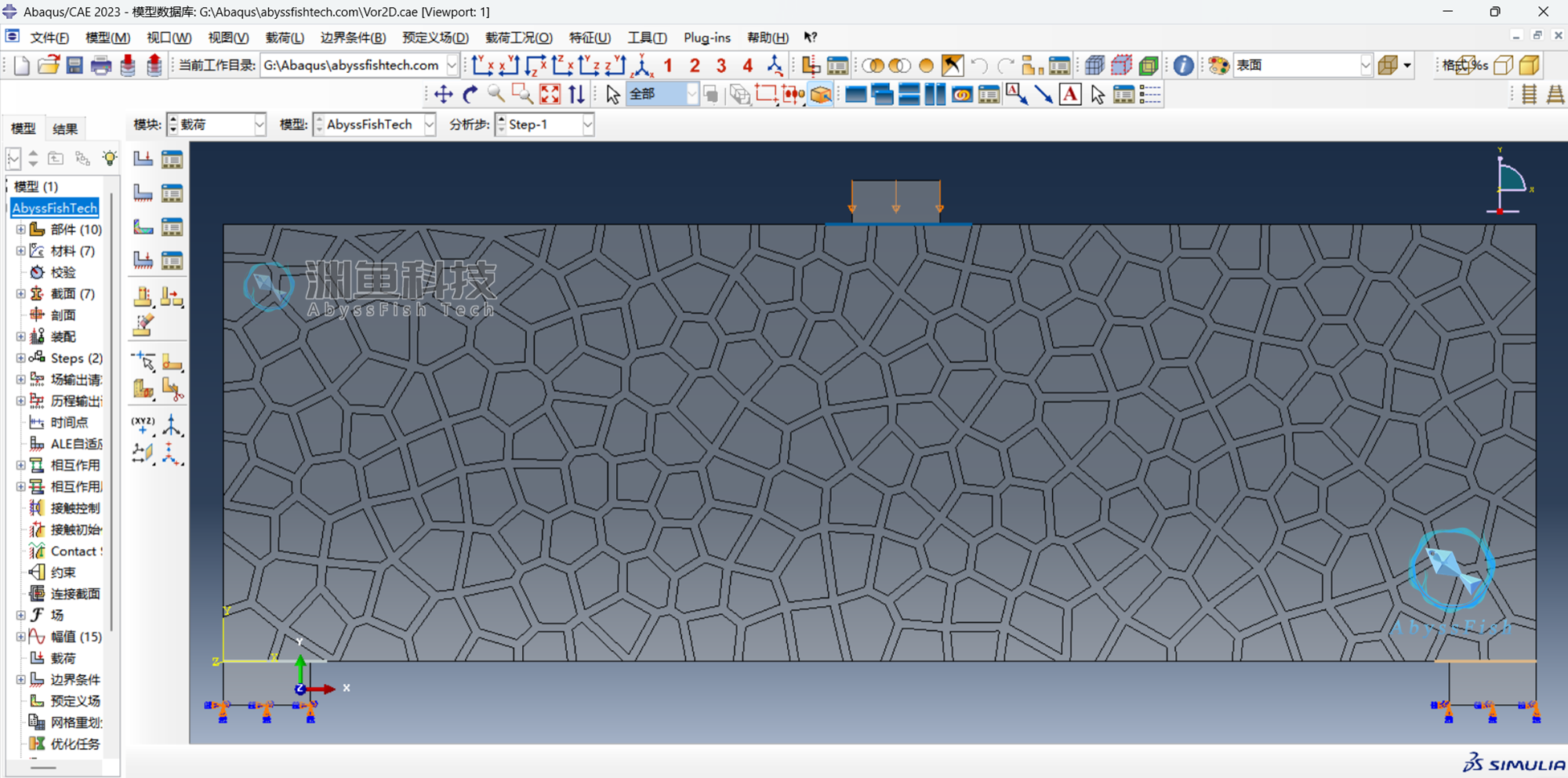Select the AbyssFishTech model in tree
The height and width of the screenshot is (778, 1568).
[x=55, y=208]
